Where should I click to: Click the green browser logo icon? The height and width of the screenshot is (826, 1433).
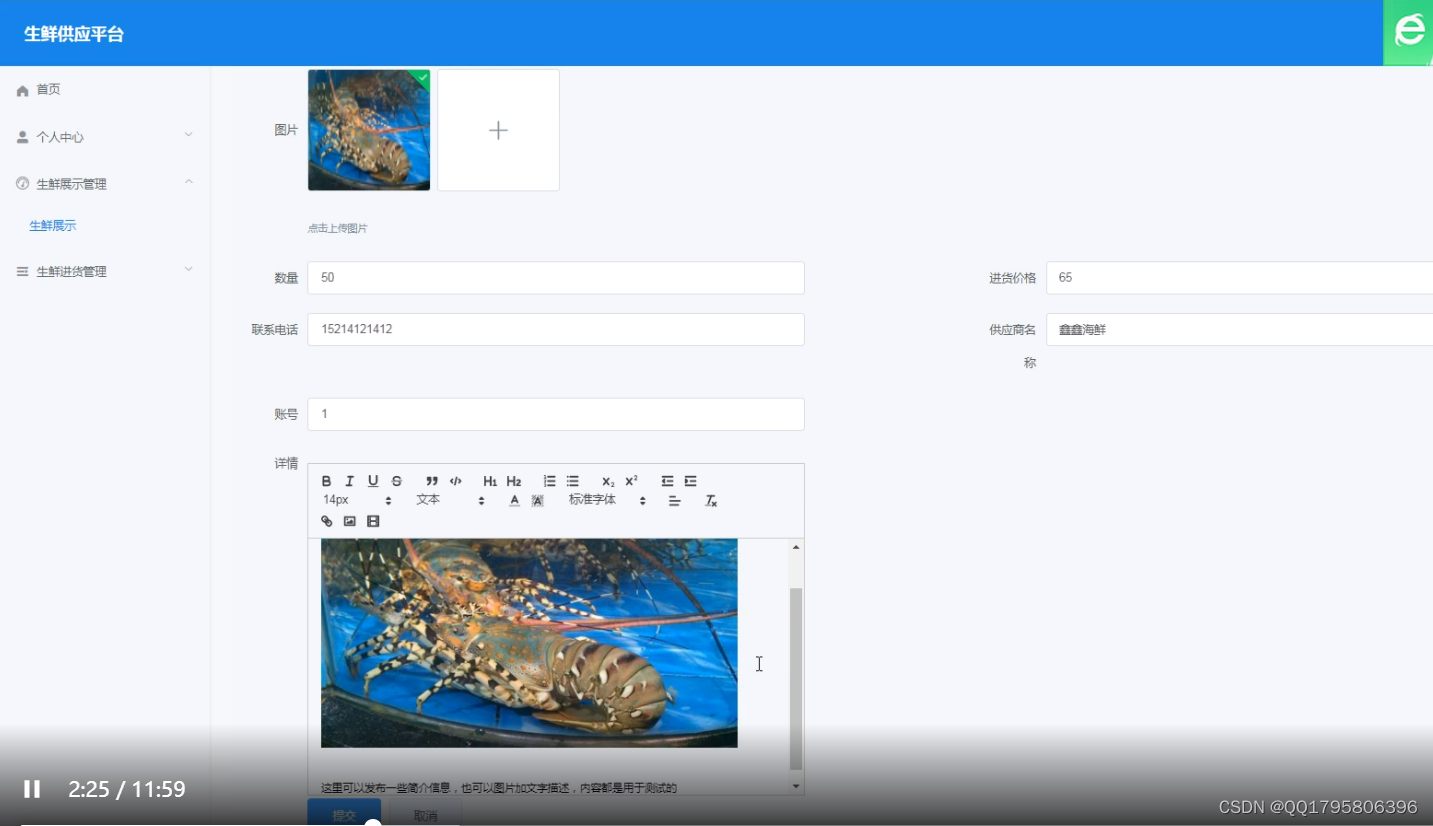1409,31
